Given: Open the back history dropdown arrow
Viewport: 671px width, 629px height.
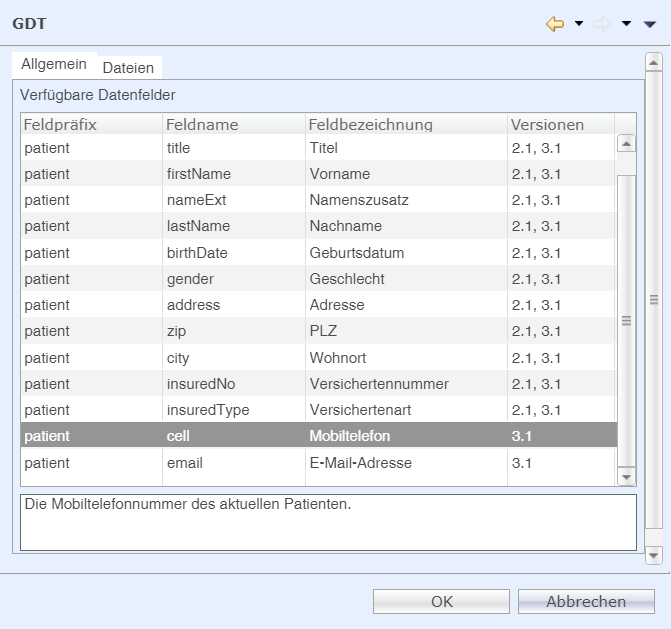Looking at the screenshot, I should (579, 23).
